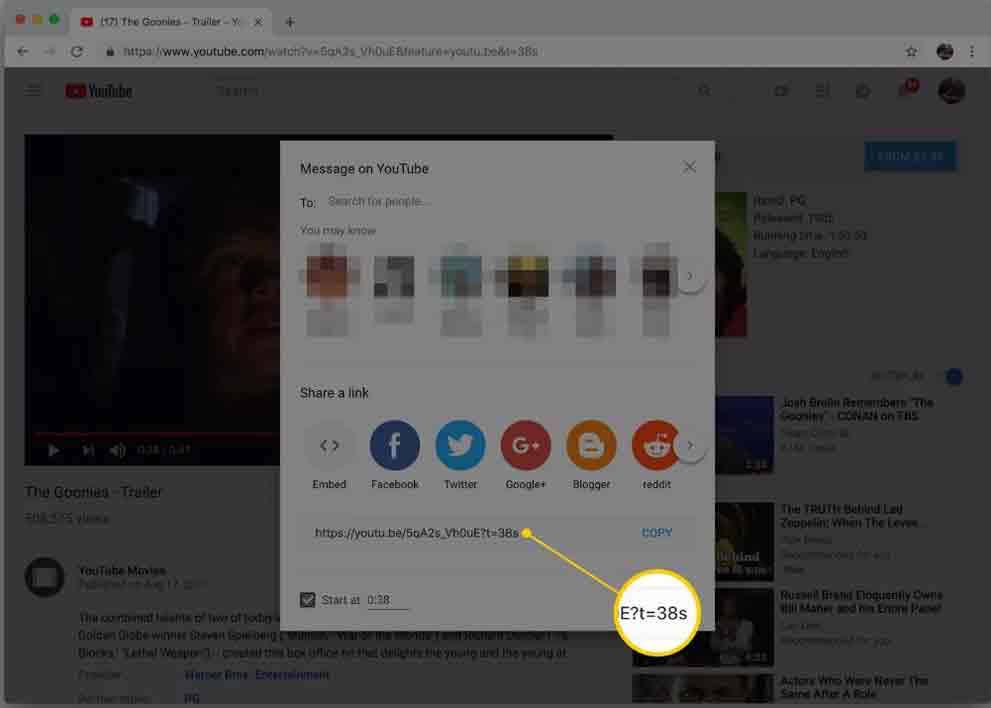Open the upload video camera icon
This screenshot has height=708, width=991.
[782, 91]
